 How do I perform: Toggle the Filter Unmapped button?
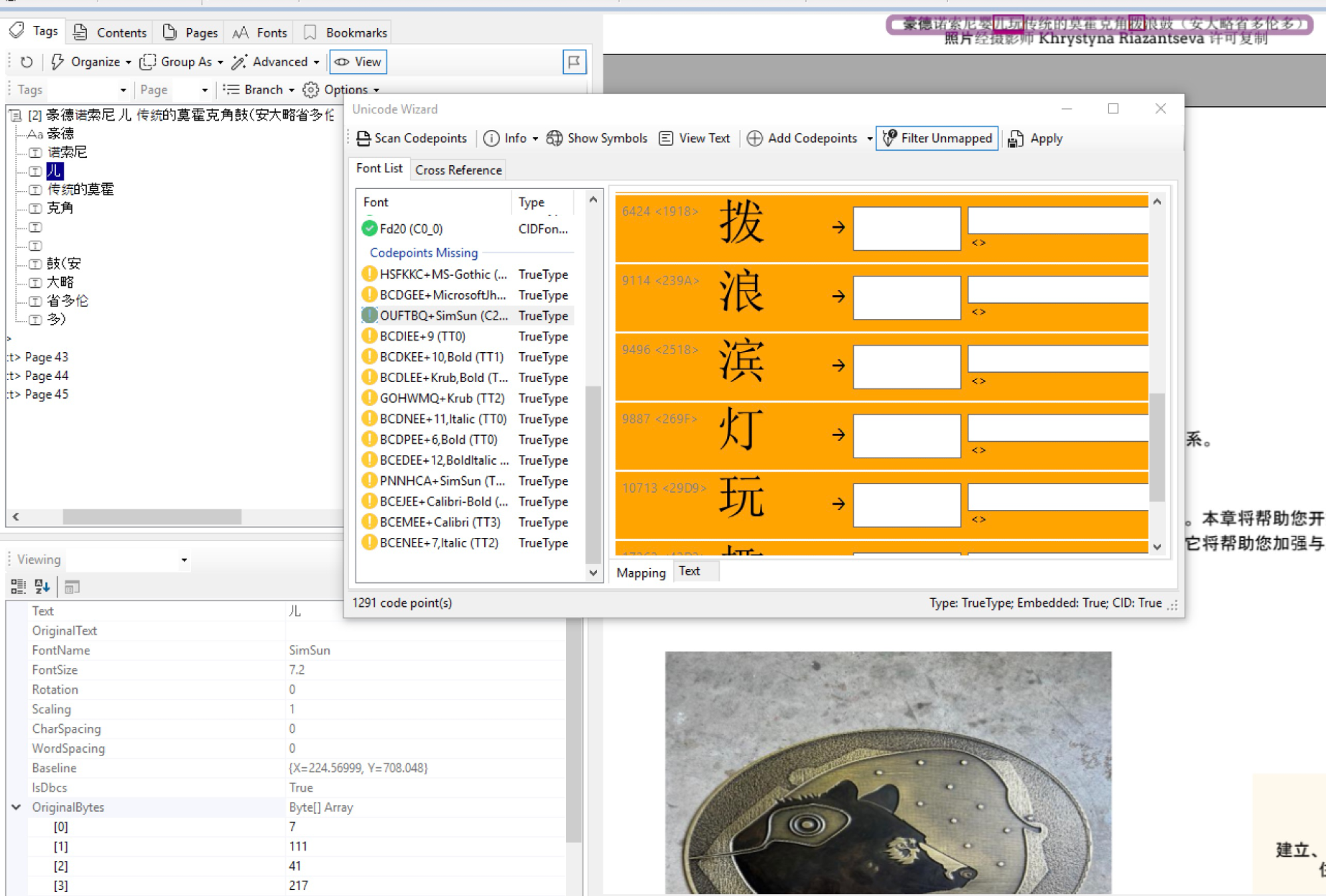coord(937,138)
